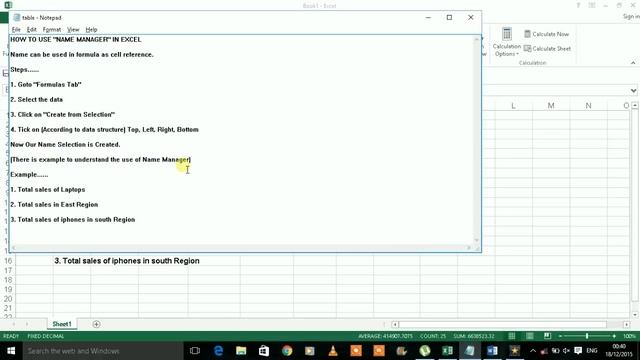Click the 100% zoom level in Excel
The height and width of the screenshot is (360, 640).
[629, 336]
